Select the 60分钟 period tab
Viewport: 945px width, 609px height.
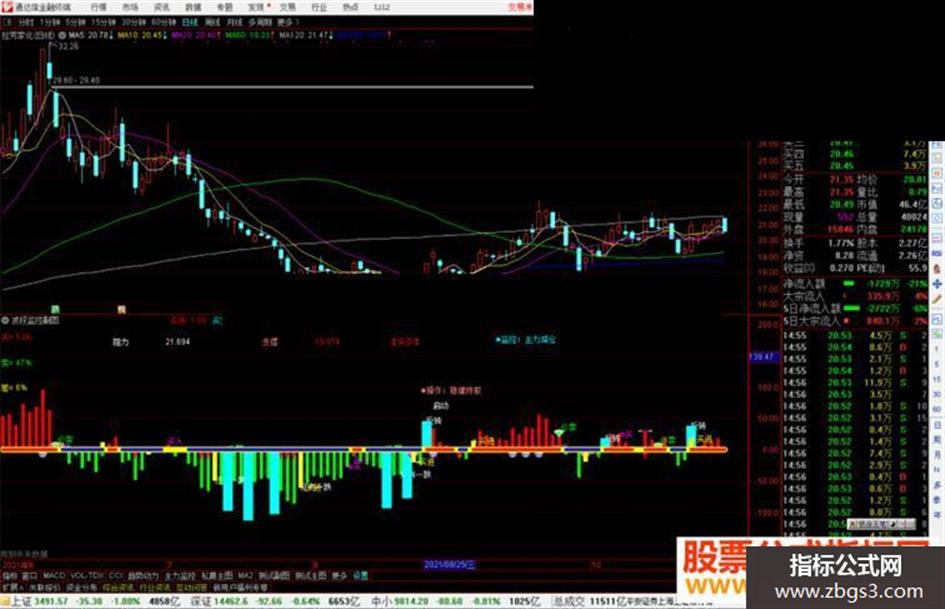coord(164,22)
